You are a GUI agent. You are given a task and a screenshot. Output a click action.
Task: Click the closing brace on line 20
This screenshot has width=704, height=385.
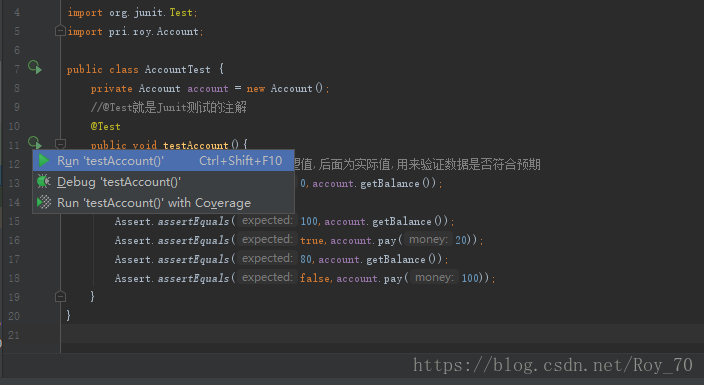(68, 315)
